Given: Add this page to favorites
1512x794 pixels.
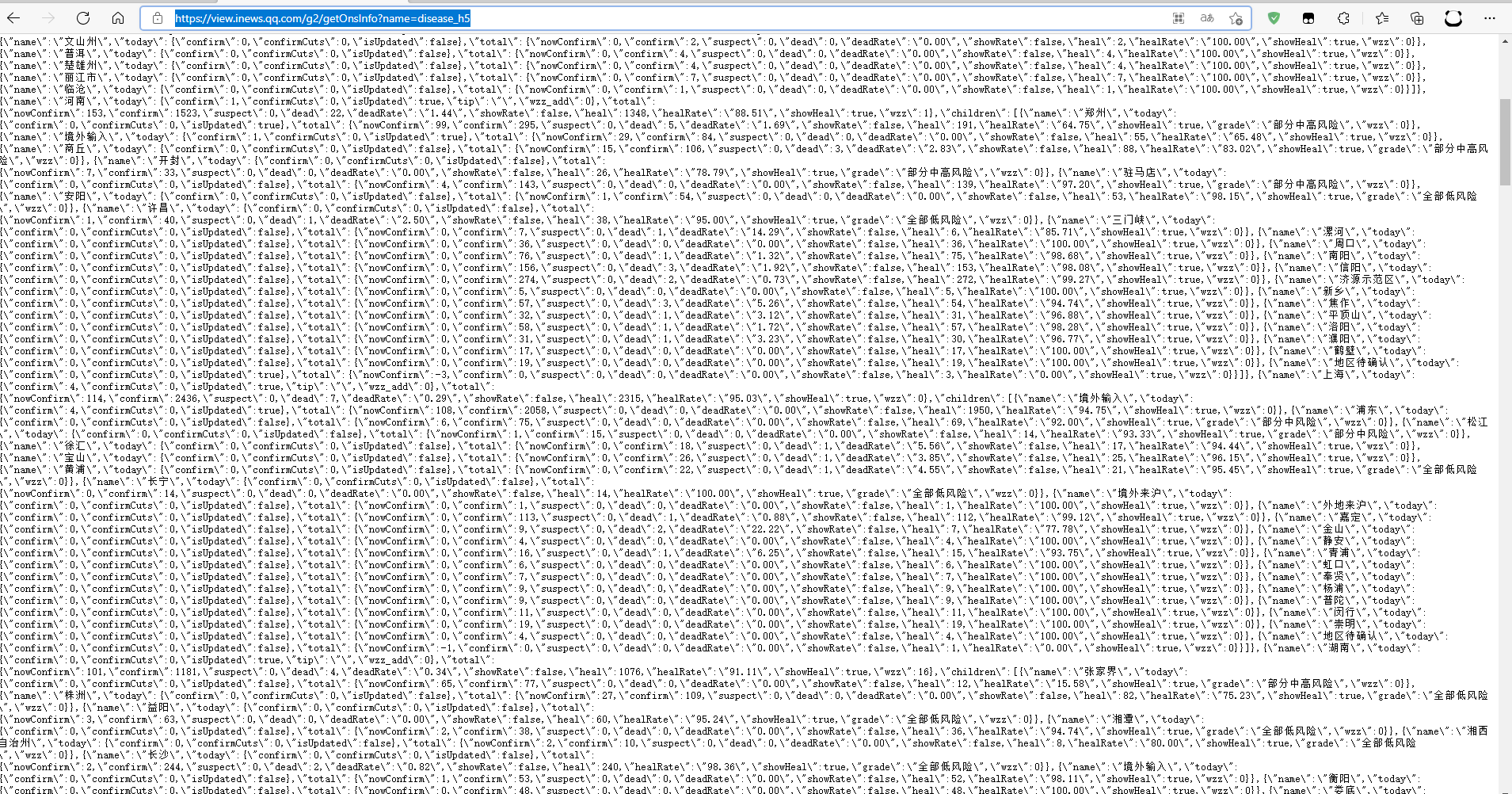Looking at the screenshot, I should click(x=1236, y=17).
